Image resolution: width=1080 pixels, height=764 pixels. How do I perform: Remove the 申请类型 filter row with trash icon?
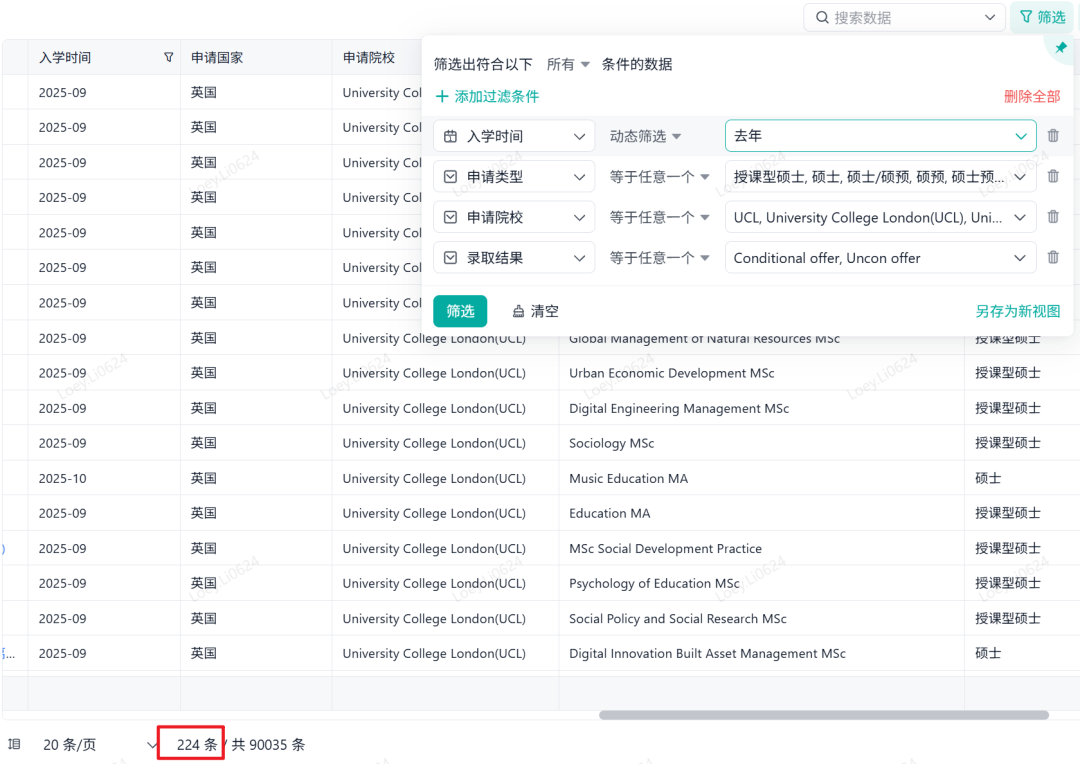click(x=1053, y=177)
